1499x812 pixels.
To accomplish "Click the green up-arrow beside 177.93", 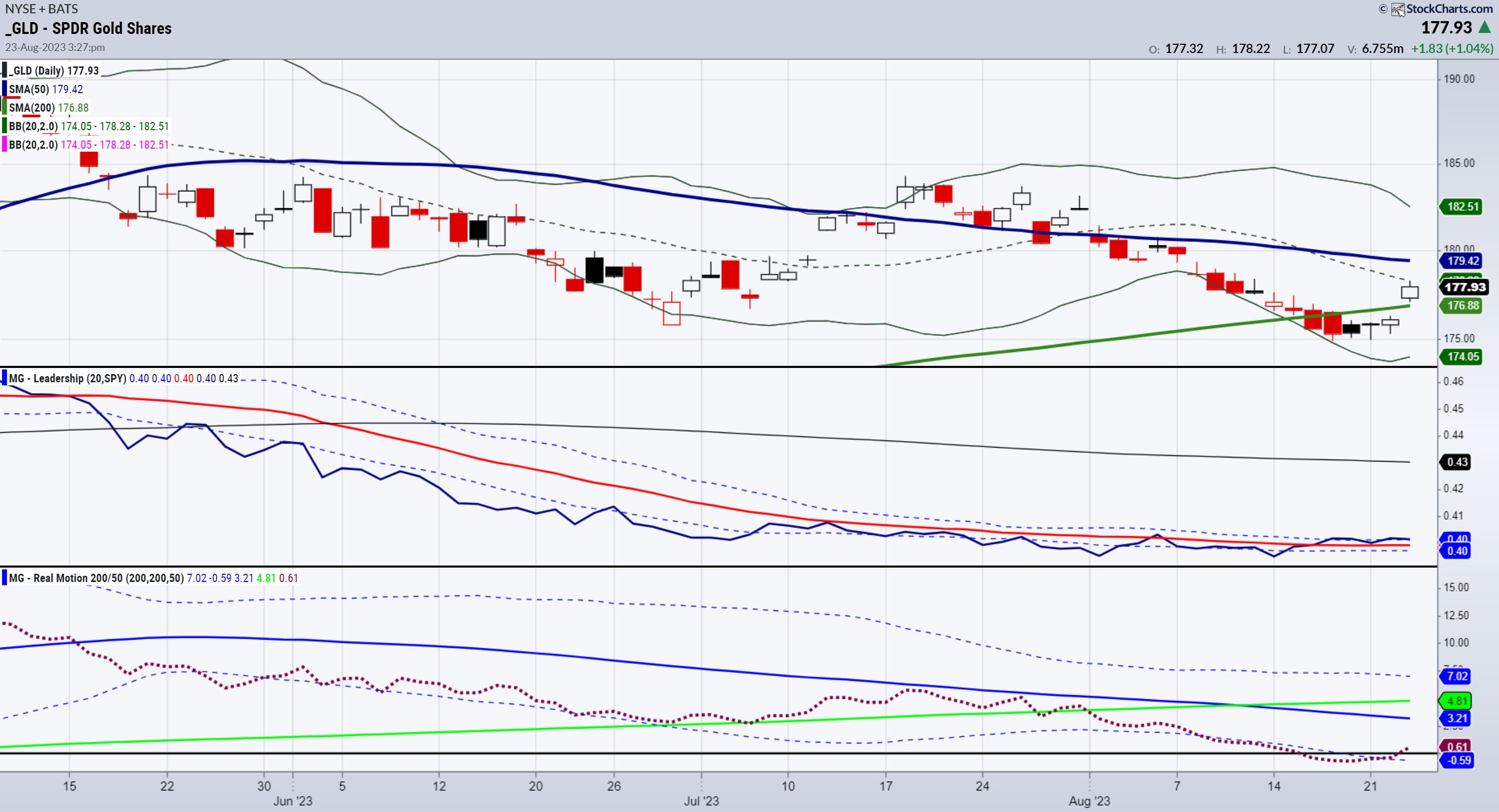I will coord(1485,27).
